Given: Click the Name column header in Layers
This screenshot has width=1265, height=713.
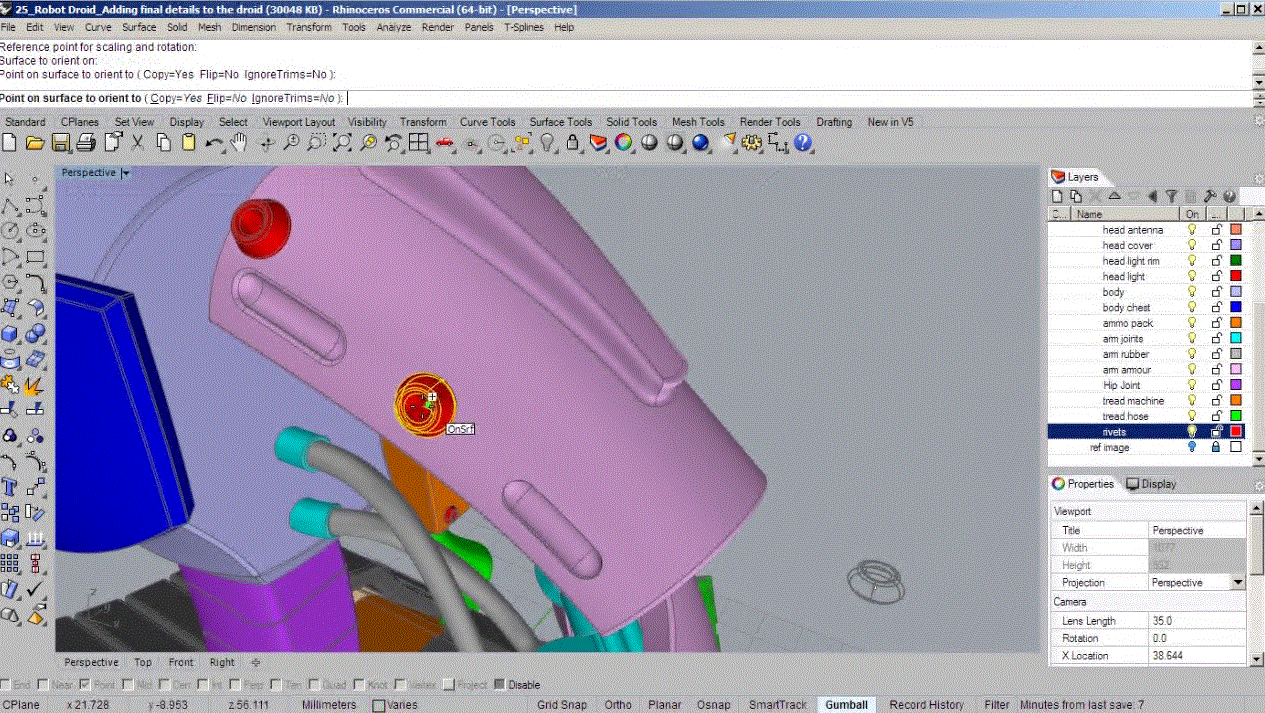Looking at the screenshot, I should click(x=1125, y=214).
